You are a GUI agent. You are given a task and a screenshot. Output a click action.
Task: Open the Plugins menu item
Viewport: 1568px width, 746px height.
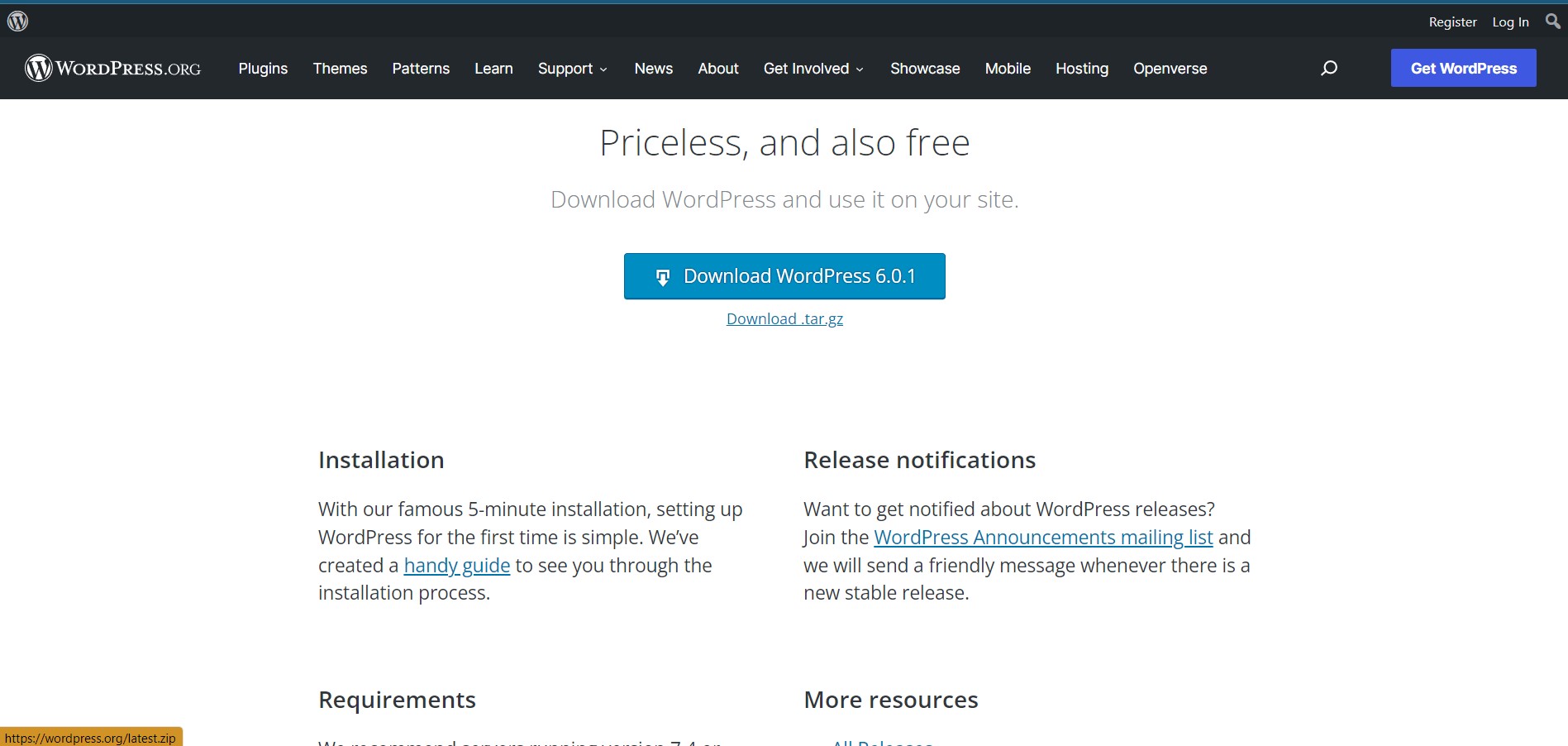pos(263,69)
